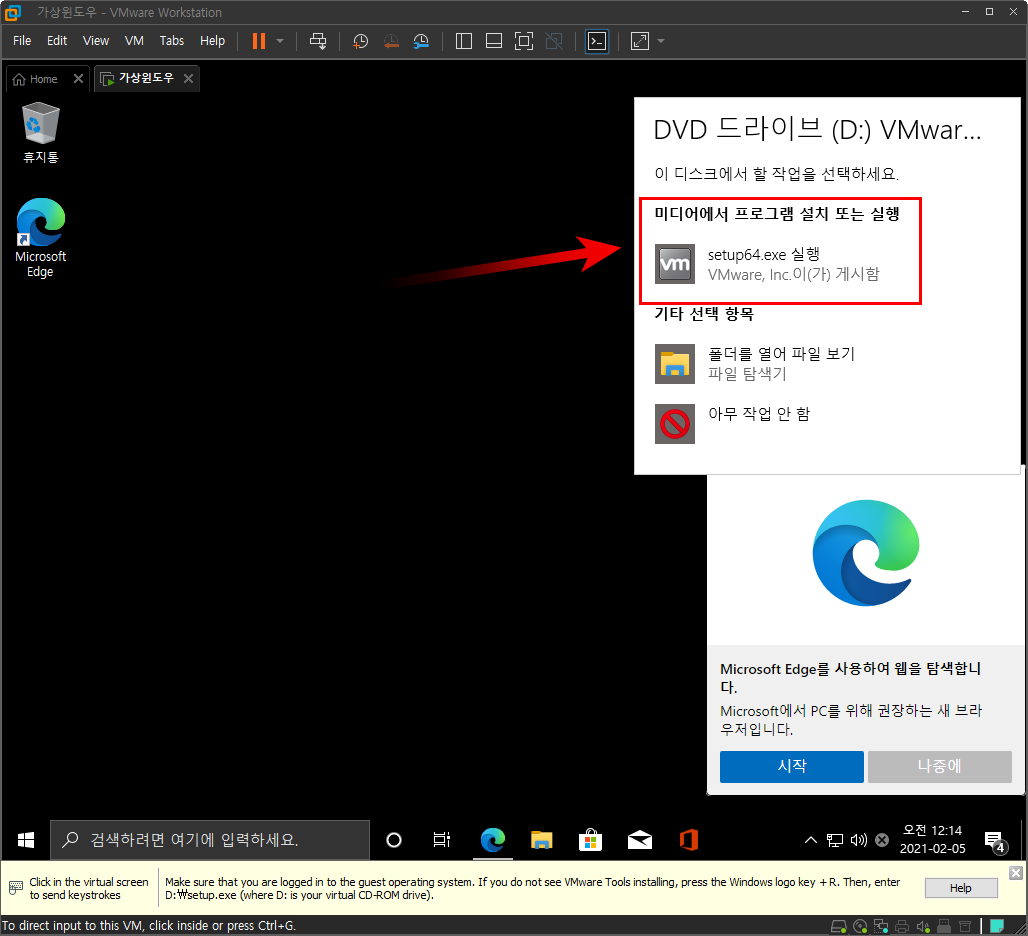Click Help button in install bar
This screenshot has width=1028, height=936.
[x=960, y=888]
